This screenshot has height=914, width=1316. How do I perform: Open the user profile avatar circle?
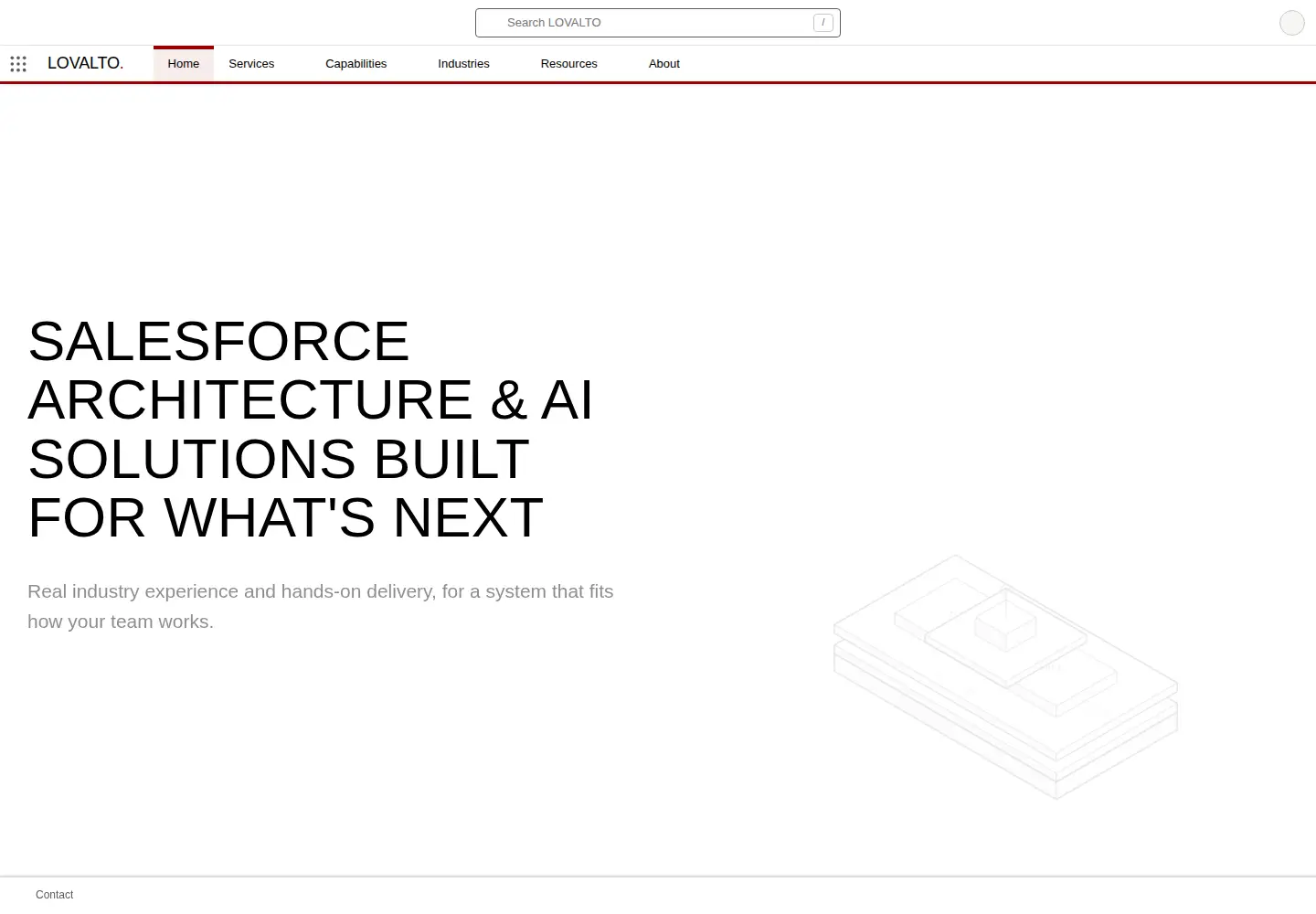(x=1291, y=23)
